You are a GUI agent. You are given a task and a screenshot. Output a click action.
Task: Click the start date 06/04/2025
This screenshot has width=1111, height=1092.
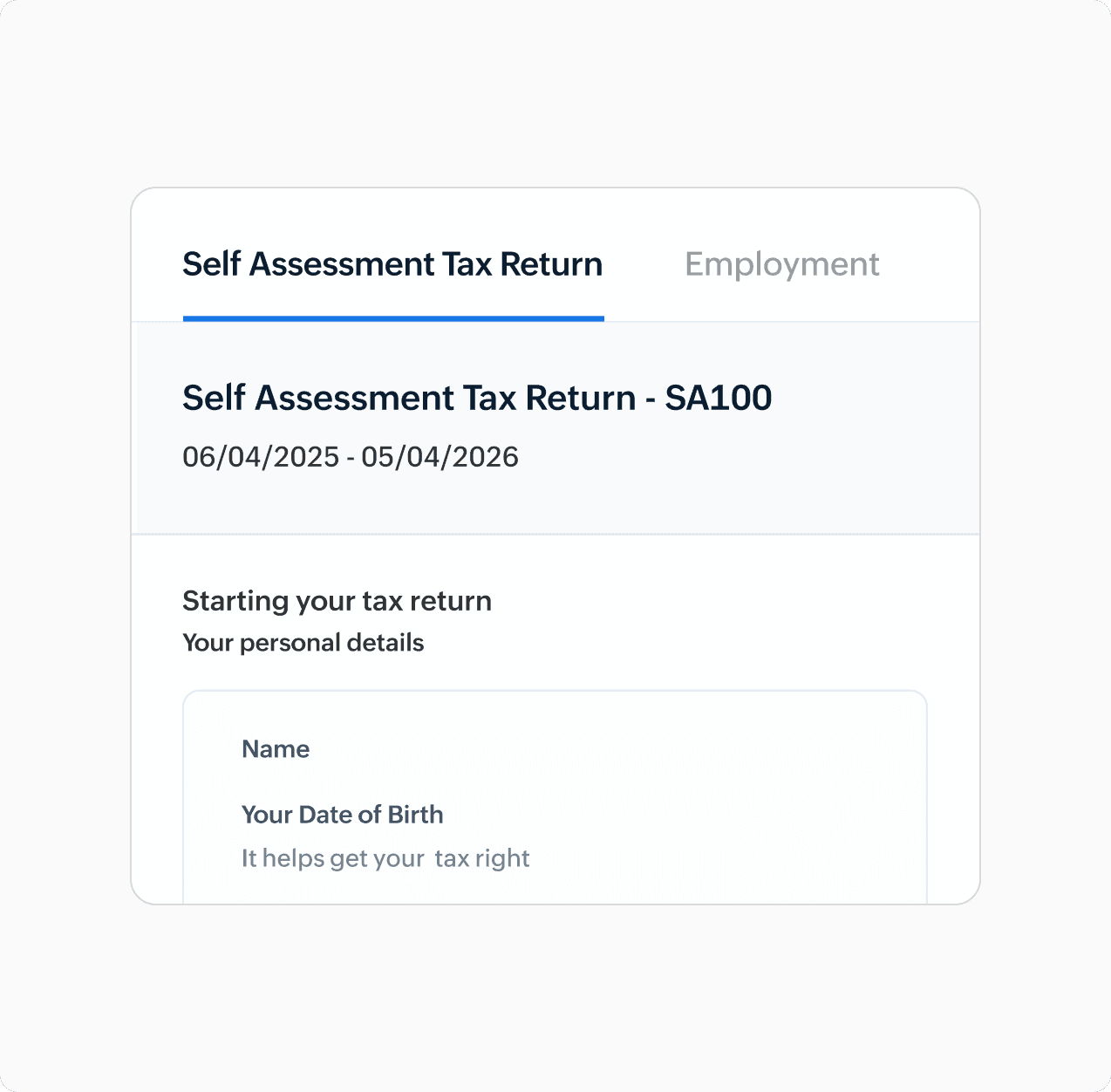pyautogui.click(x=261, y=457)
